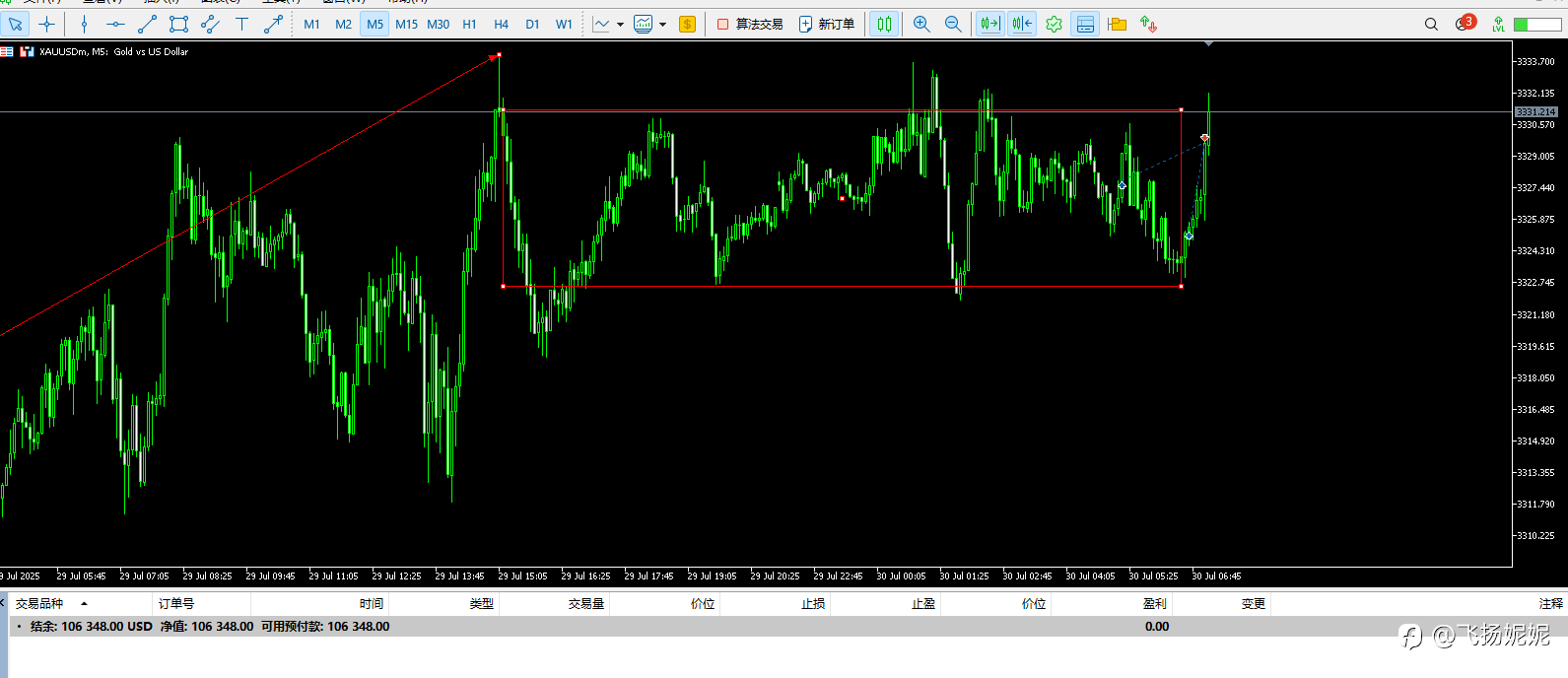
Task: Click the LVL level icon
Action: tap(1498, 24)
